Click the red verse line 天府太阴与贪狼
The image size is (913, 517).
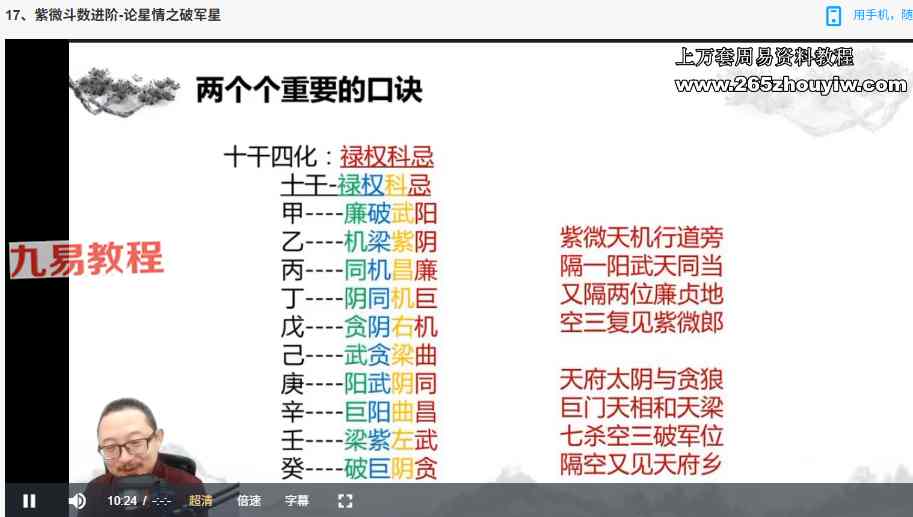[641, 380]
